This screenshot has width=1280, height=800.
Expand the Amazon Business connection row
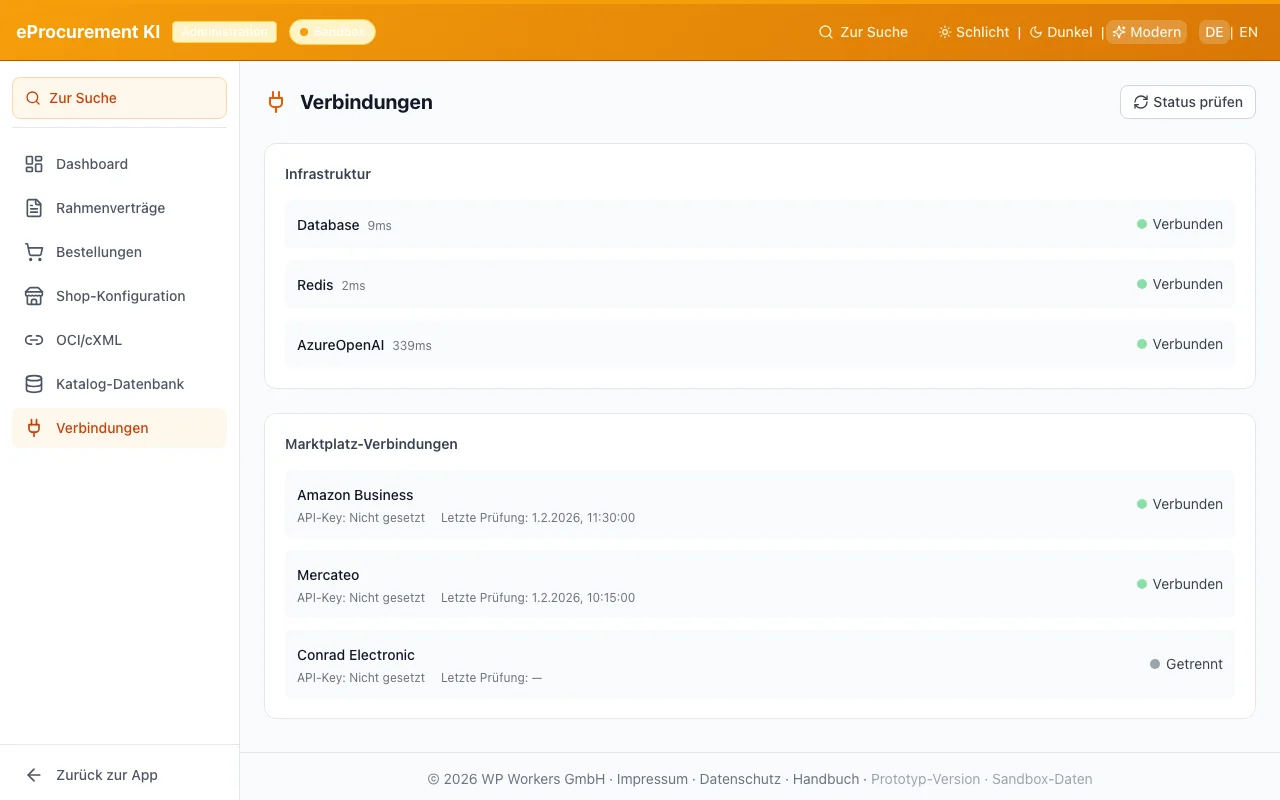coord(760,504)
